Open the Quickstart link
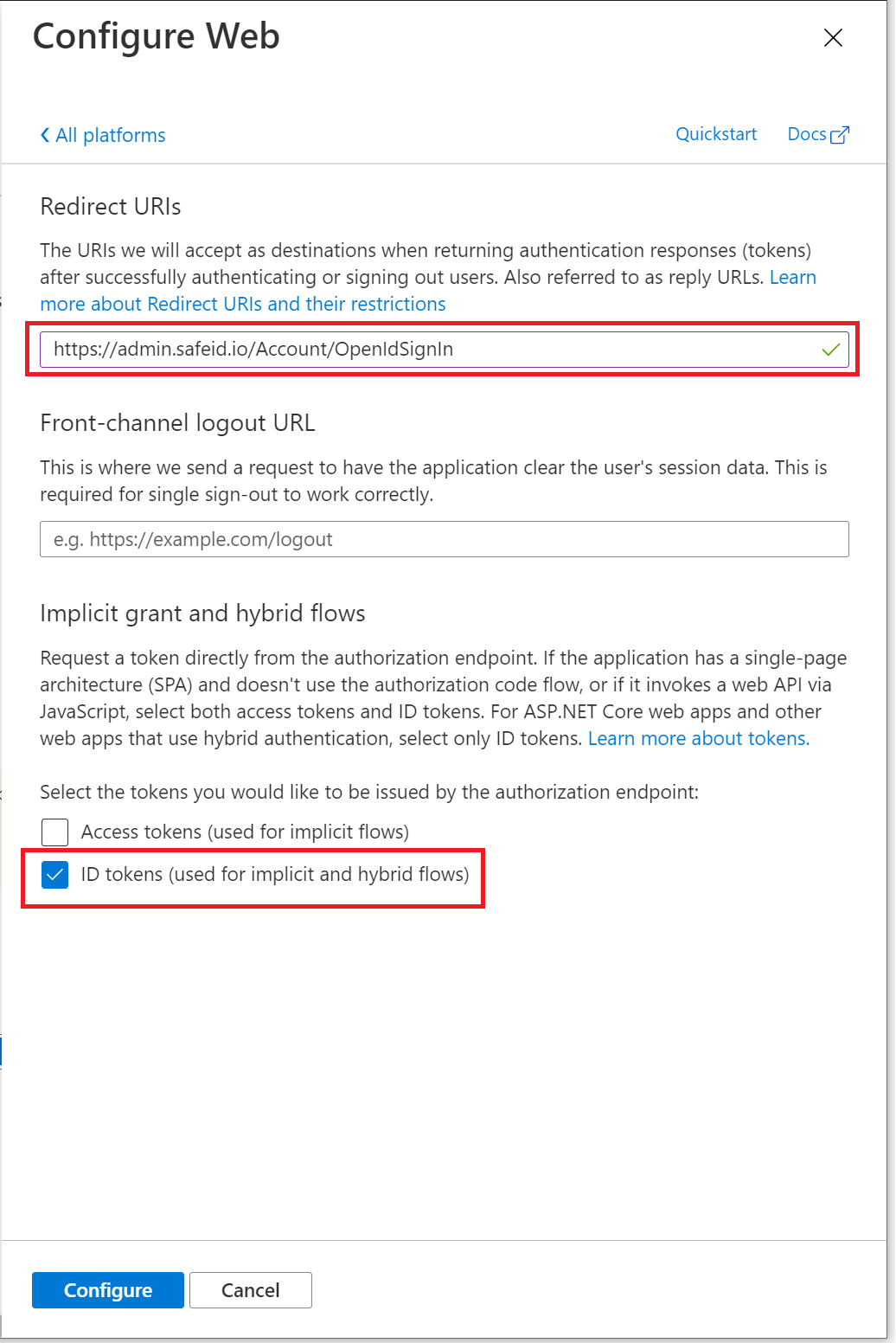The height and width of the screenshot is (1343, 896). [x=715, y=134]
